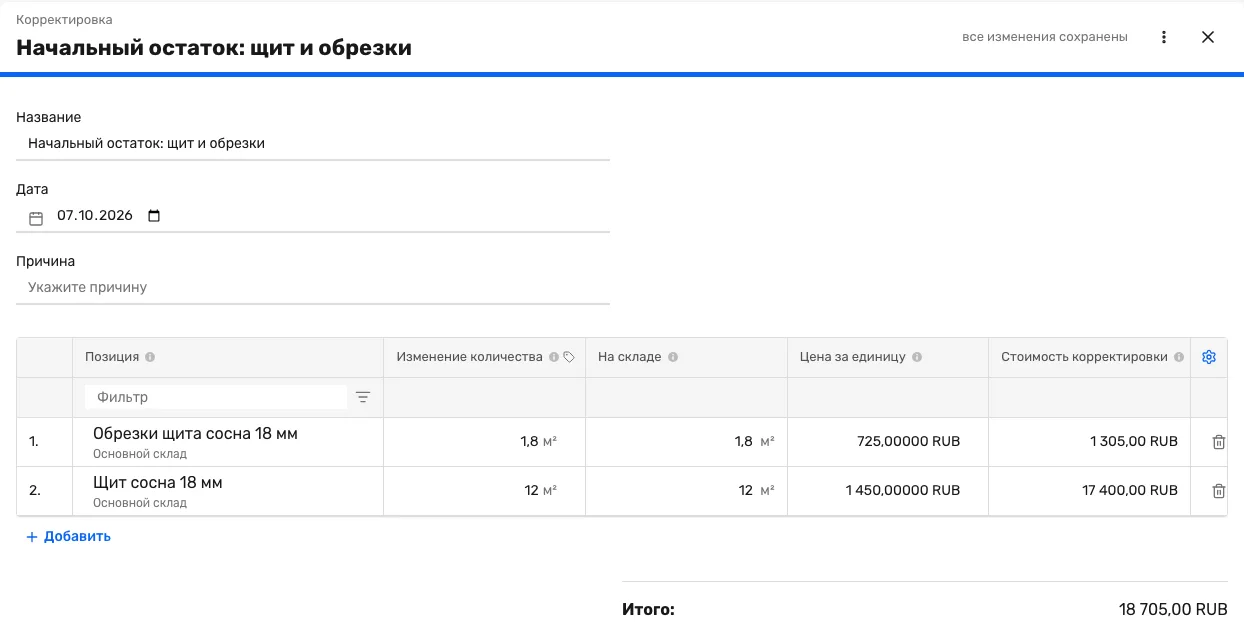Open the three-dot more options menu

1164,37
